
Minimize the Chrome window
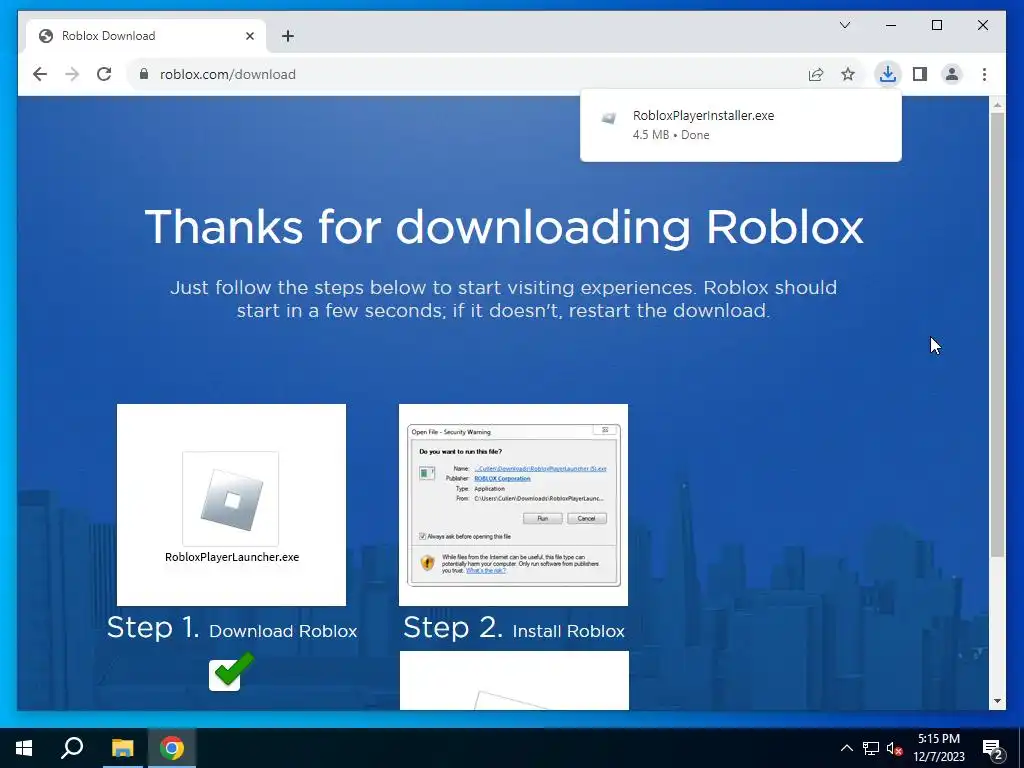[891, 25]
